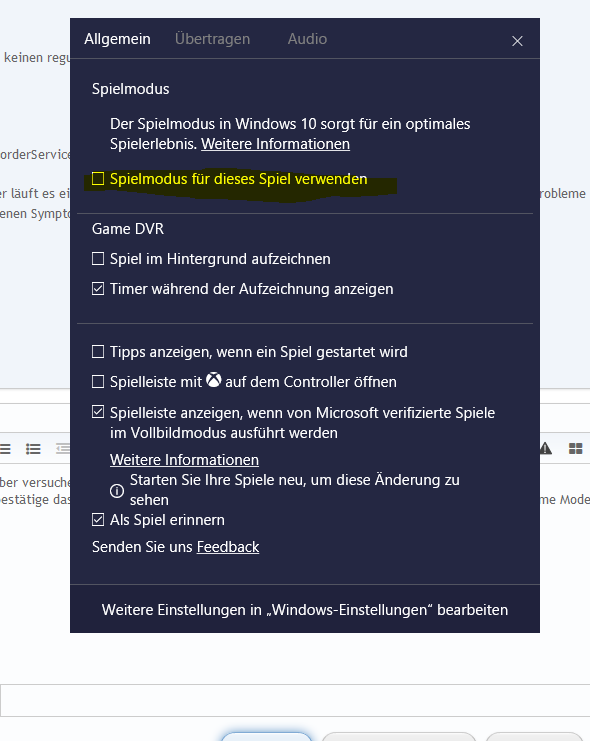This screenshot has height=741, width=590.
Task: Enable Spielmodus für dieses Spiel verwenden
Action: [x=98, y=179]
